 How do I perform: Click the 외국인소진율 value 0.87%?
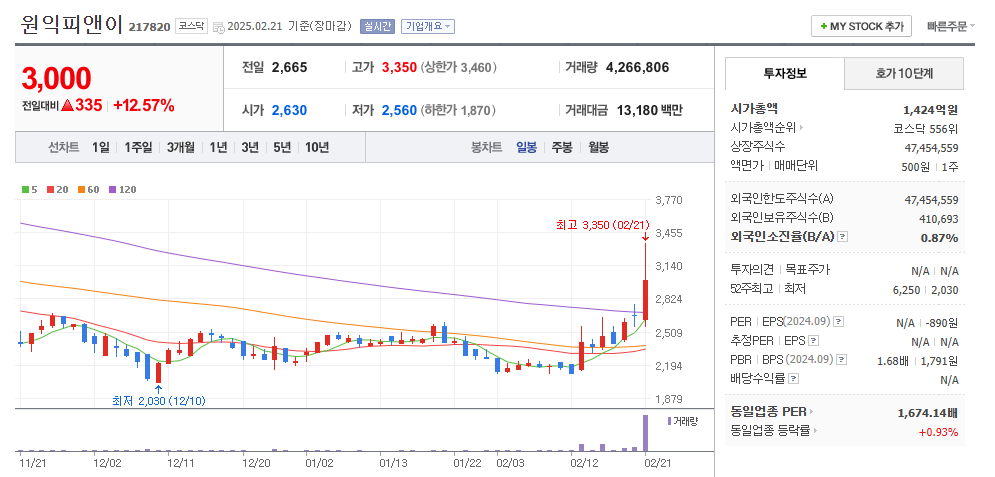coord(939,238)
